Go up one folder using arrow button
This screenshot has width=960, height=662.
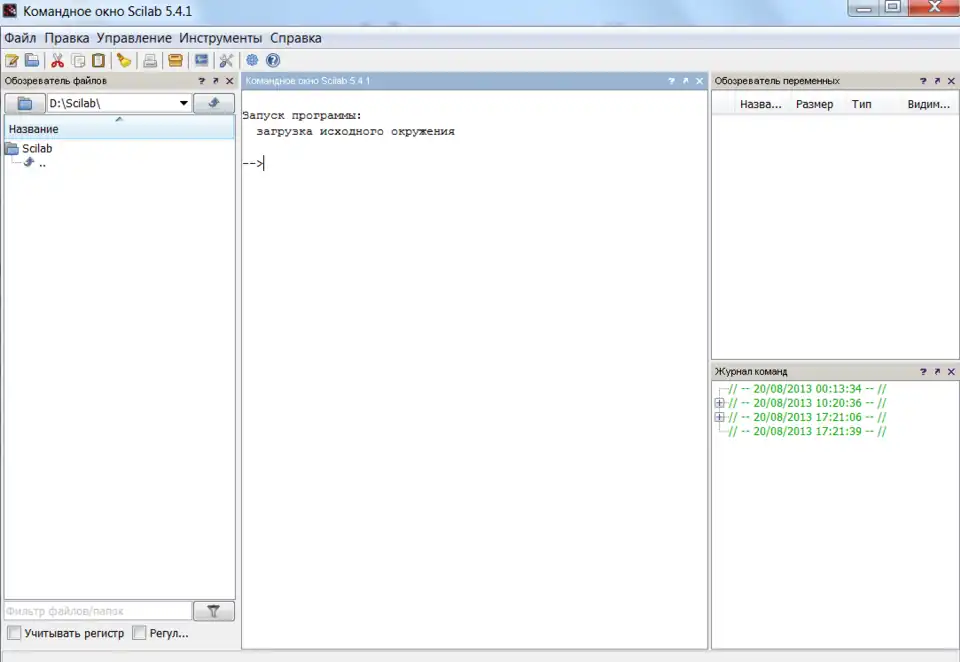pos(214,103)
